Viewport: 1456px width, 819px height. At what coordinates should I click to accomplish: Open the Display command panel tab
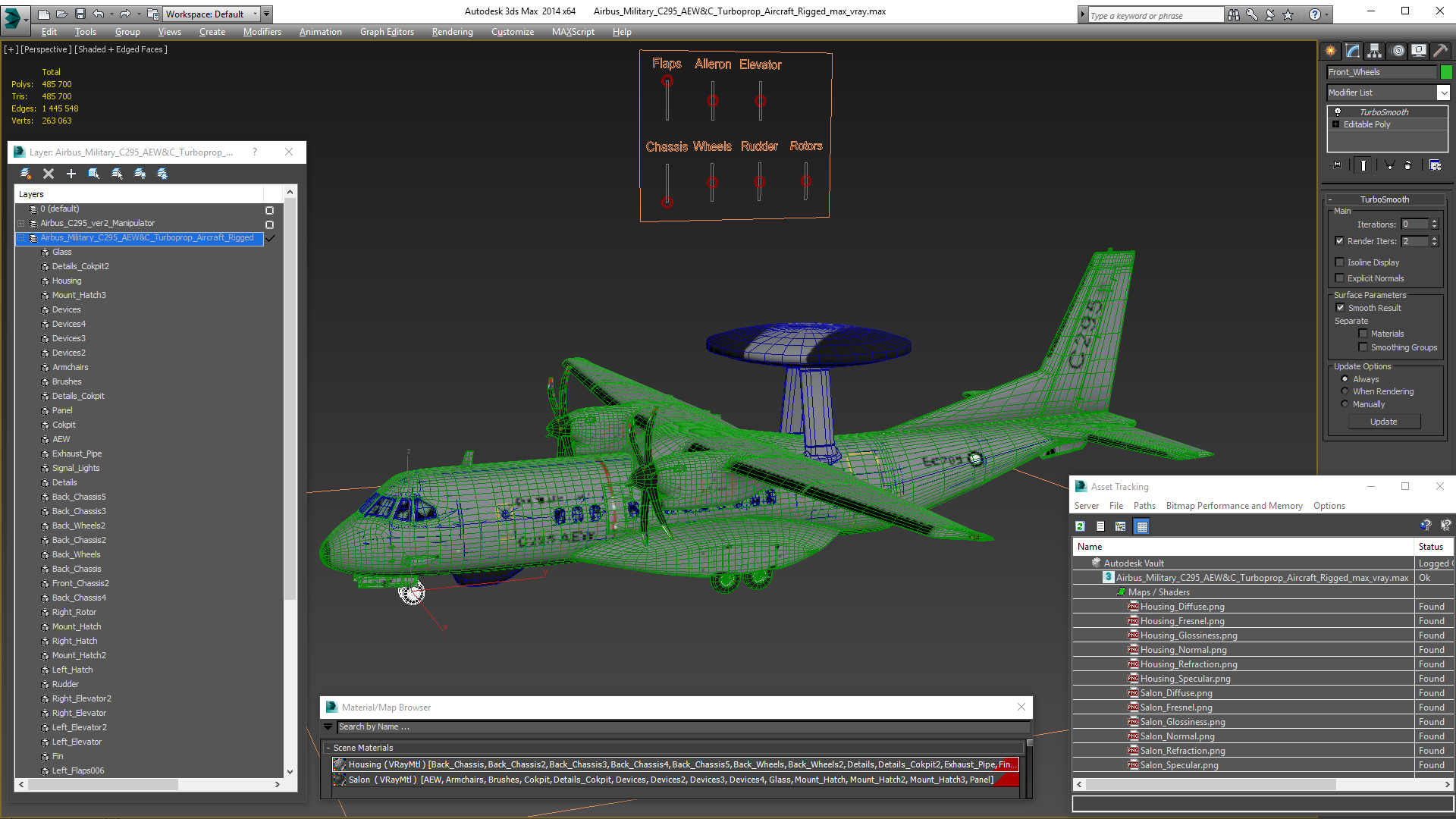[x=1419, y=51]
